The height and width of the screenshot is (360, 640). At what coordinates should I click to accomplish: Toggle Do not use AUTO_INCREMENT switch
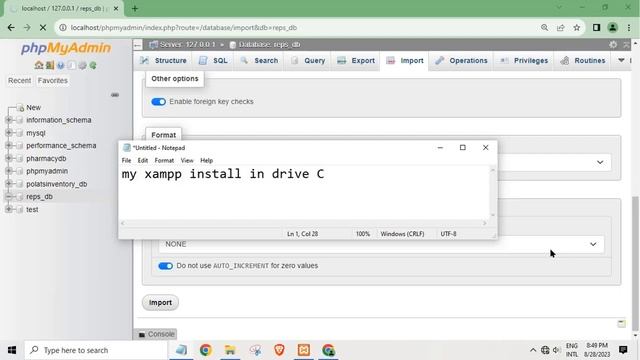coord(165,266)
